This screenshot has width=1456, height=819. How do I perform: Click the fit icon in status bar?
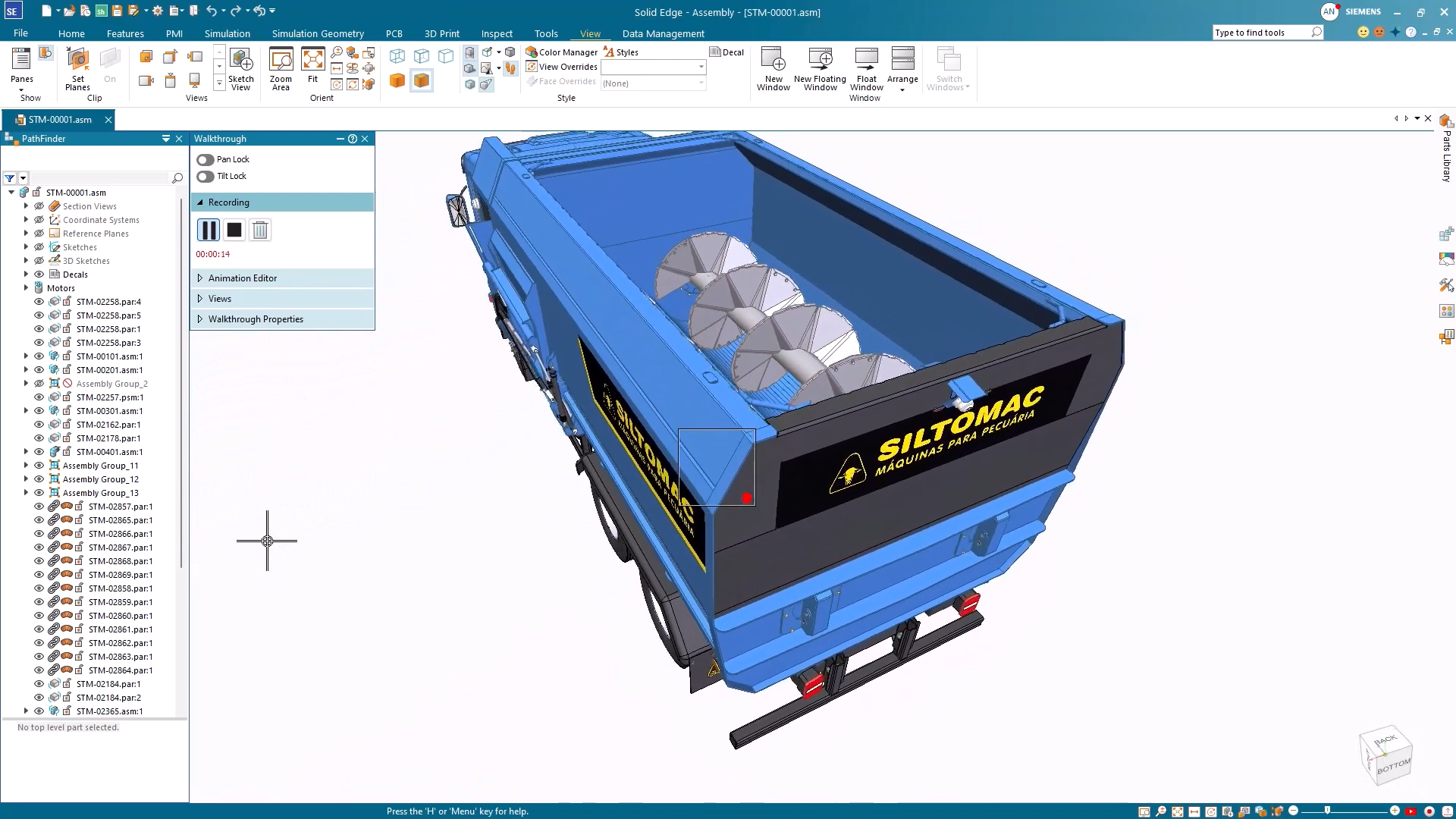pos(1178,811)
